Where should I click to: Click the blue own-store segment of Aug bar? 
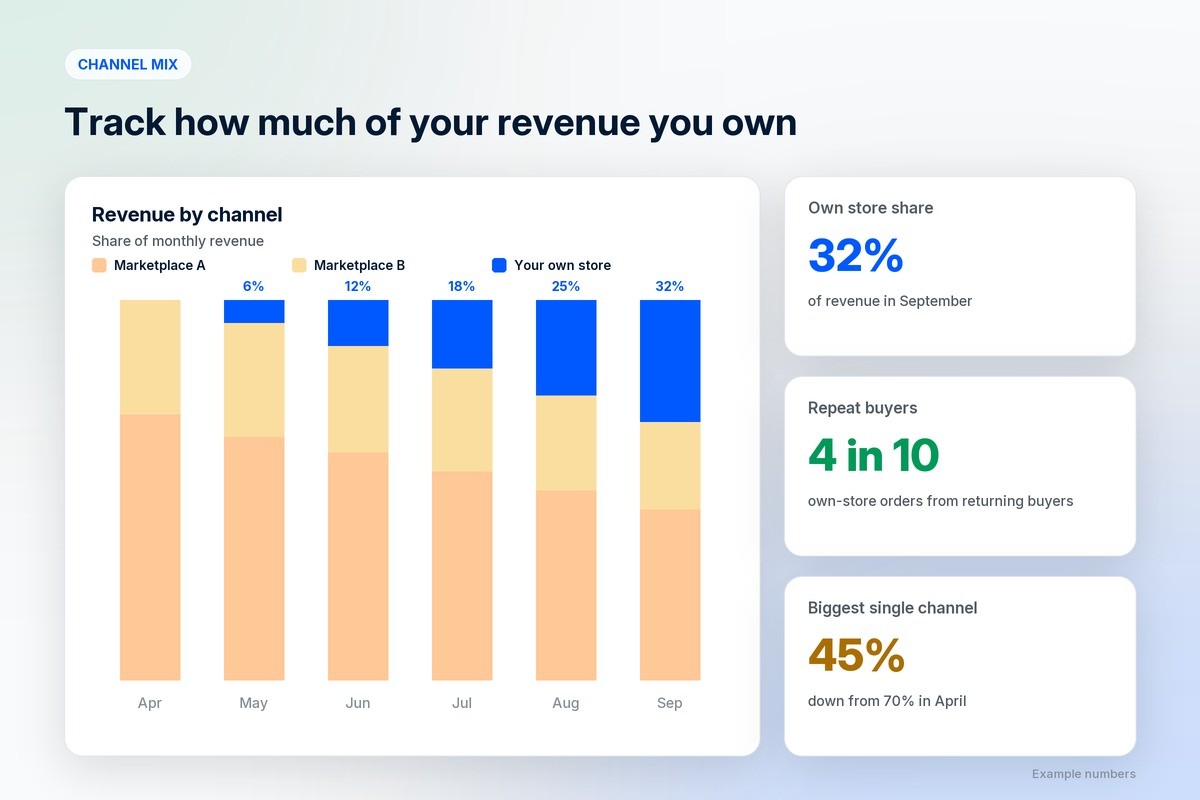(566, 348)
